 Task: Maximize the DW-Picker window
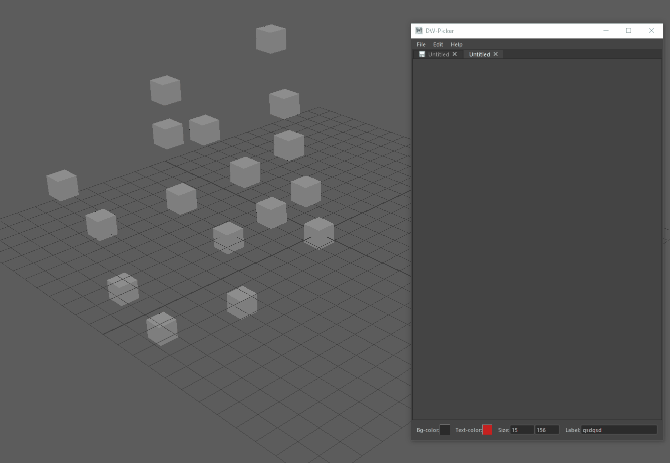pyautogui.click(x=628, y=31)
